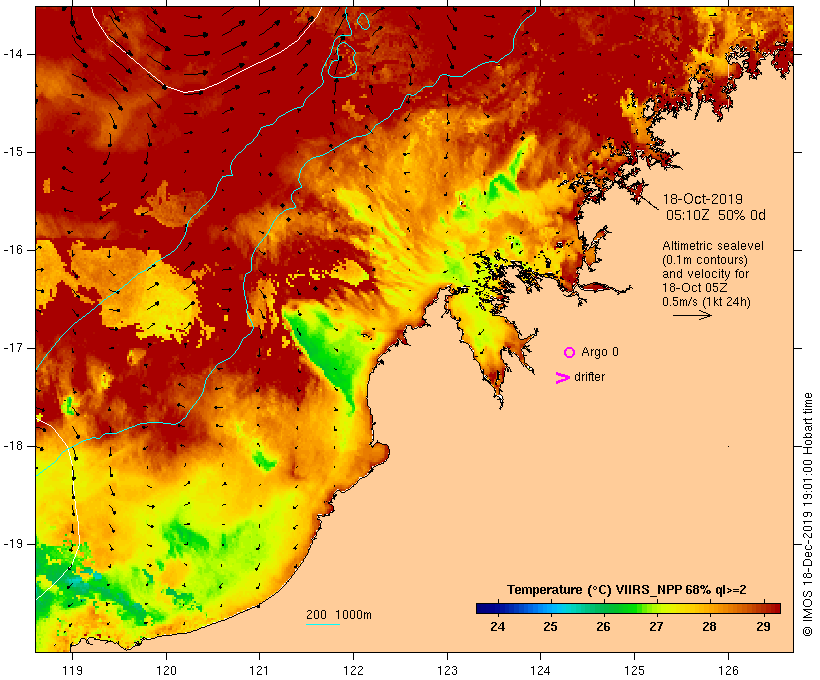
Task: Click latitude axis label -16
Action: tap(13, 250)
